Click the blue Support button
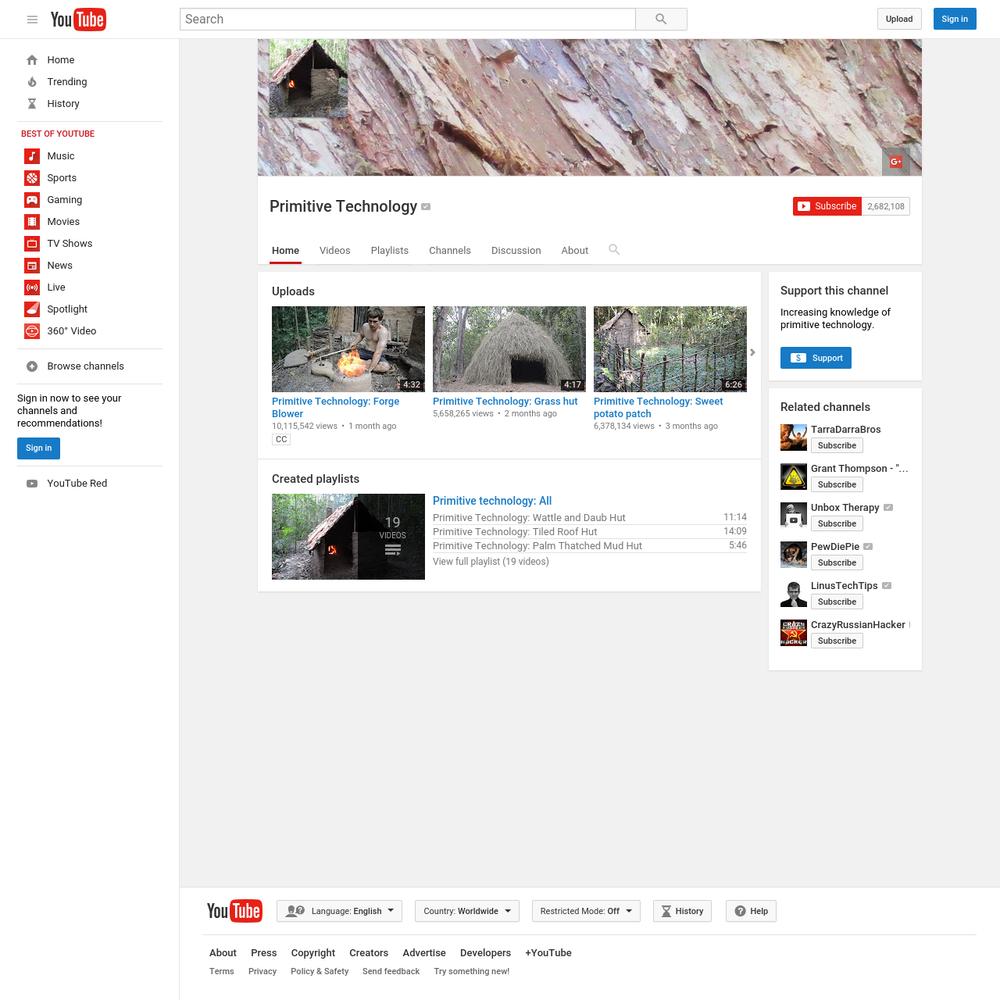 (x=816, y=358)
